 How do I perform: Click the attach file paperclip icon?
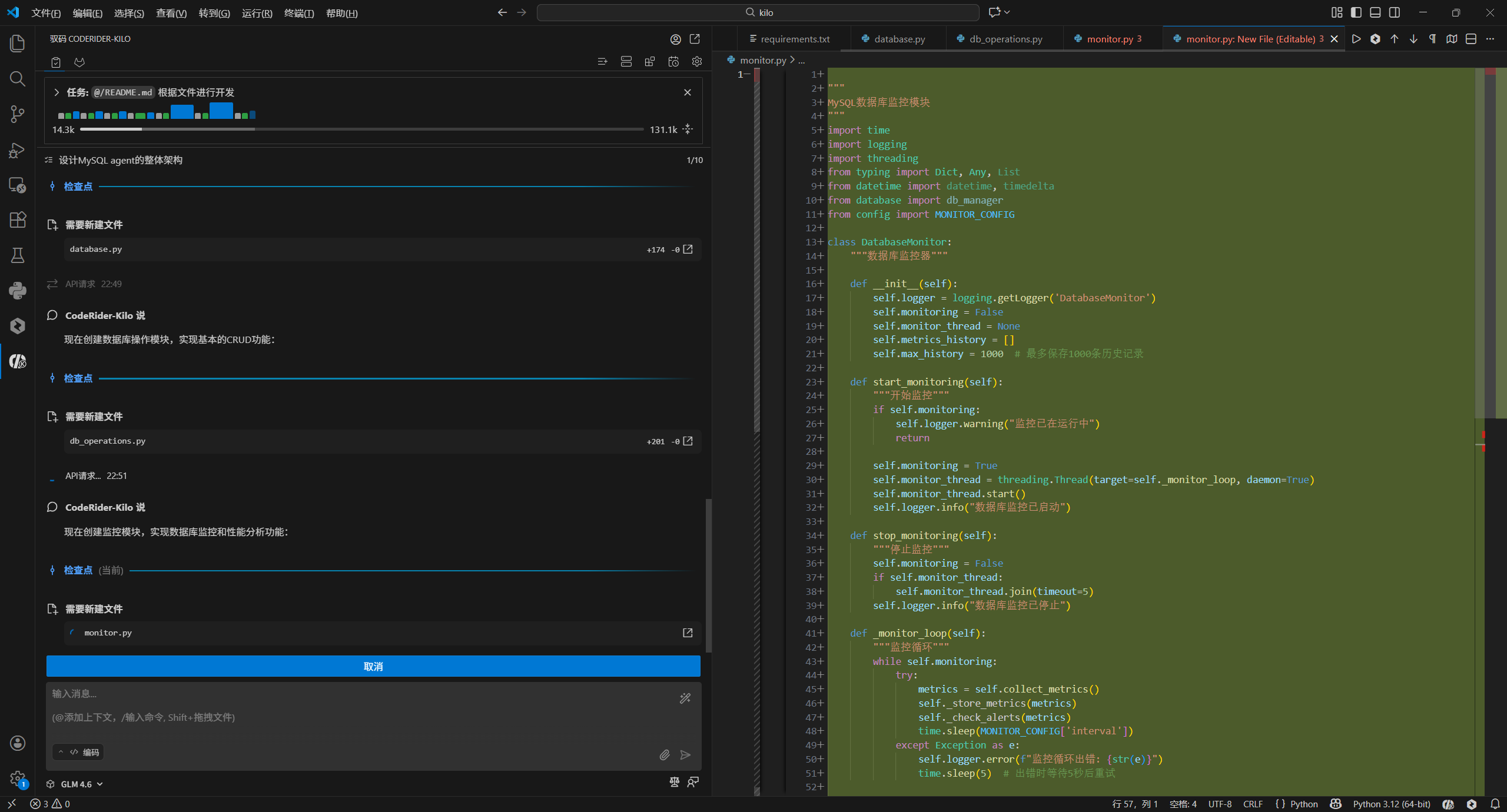pos(665,755)
